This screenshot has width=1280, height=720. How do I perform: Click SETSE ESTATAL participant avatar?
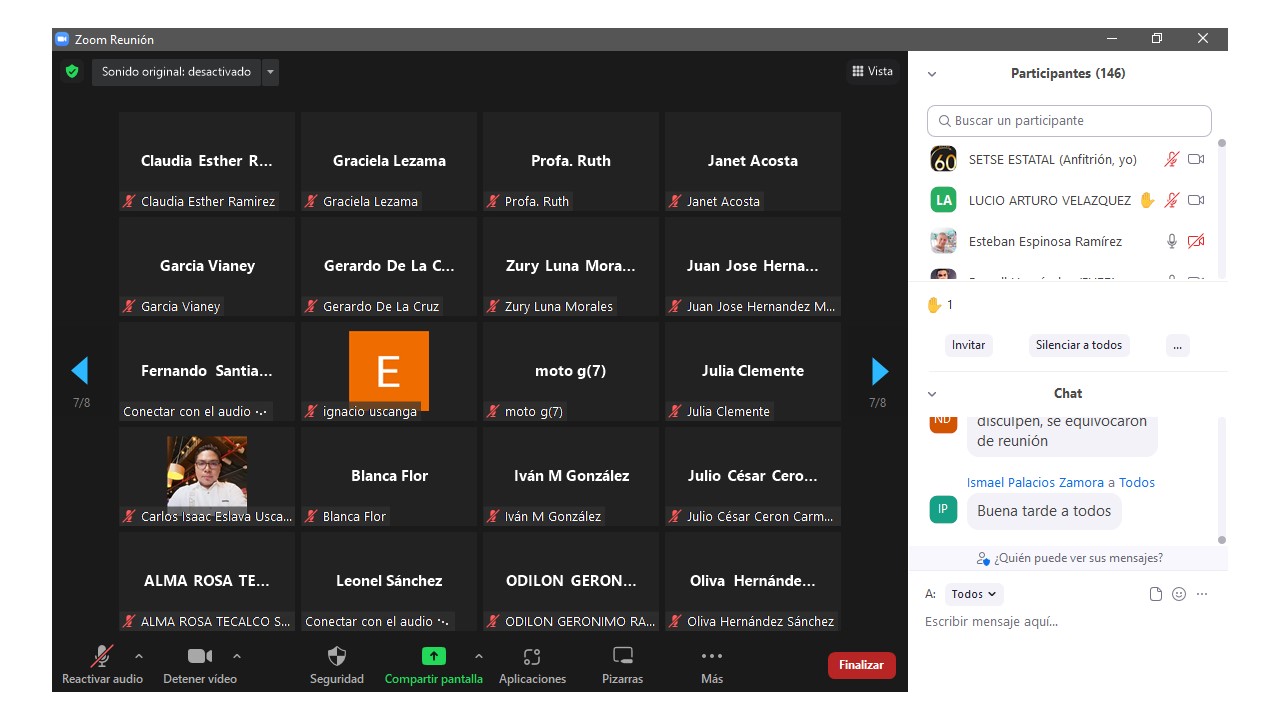(943, 159)
